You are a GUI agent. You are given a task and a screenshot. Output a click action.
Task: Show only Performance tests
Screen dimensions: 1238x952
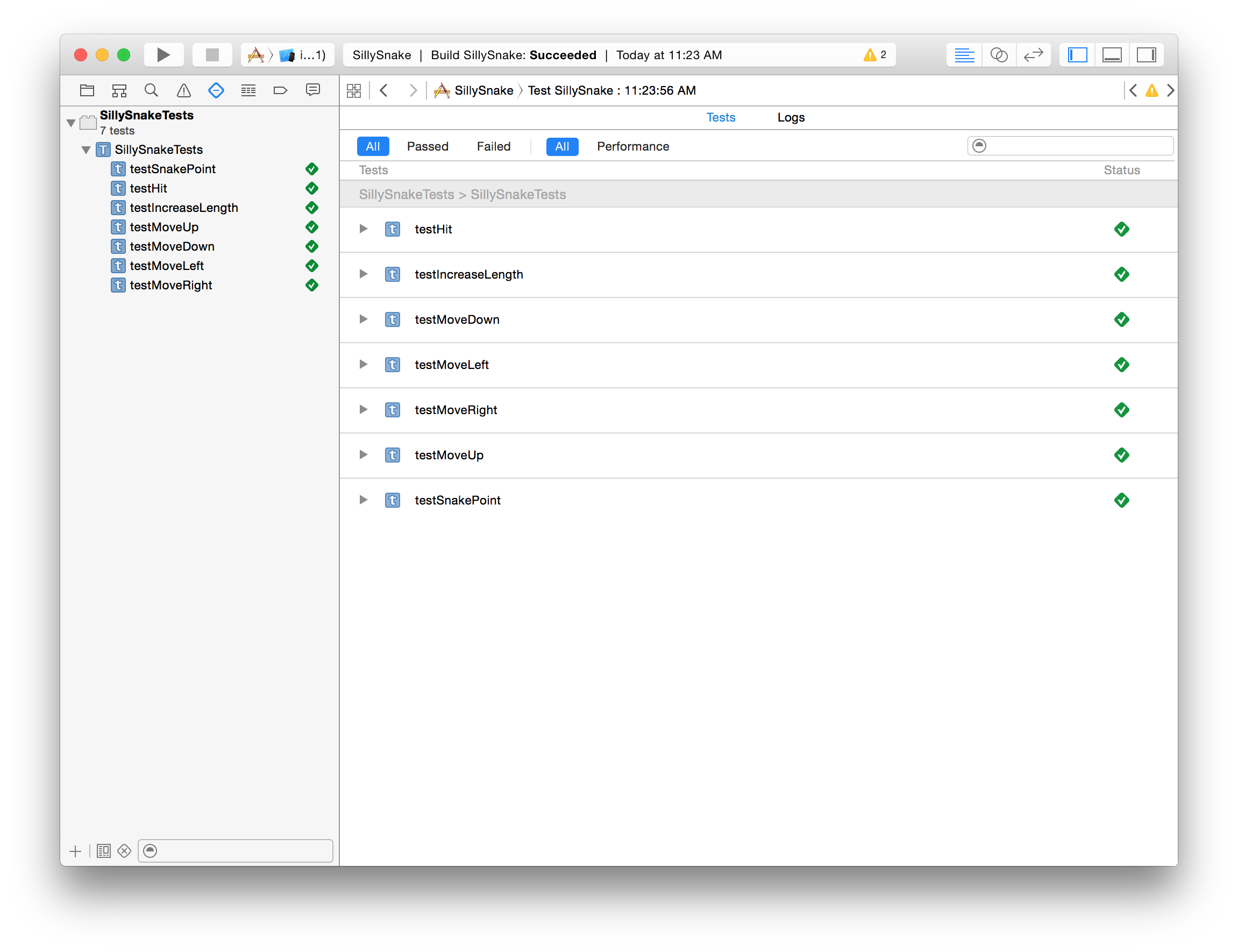(x=632, y=146)
